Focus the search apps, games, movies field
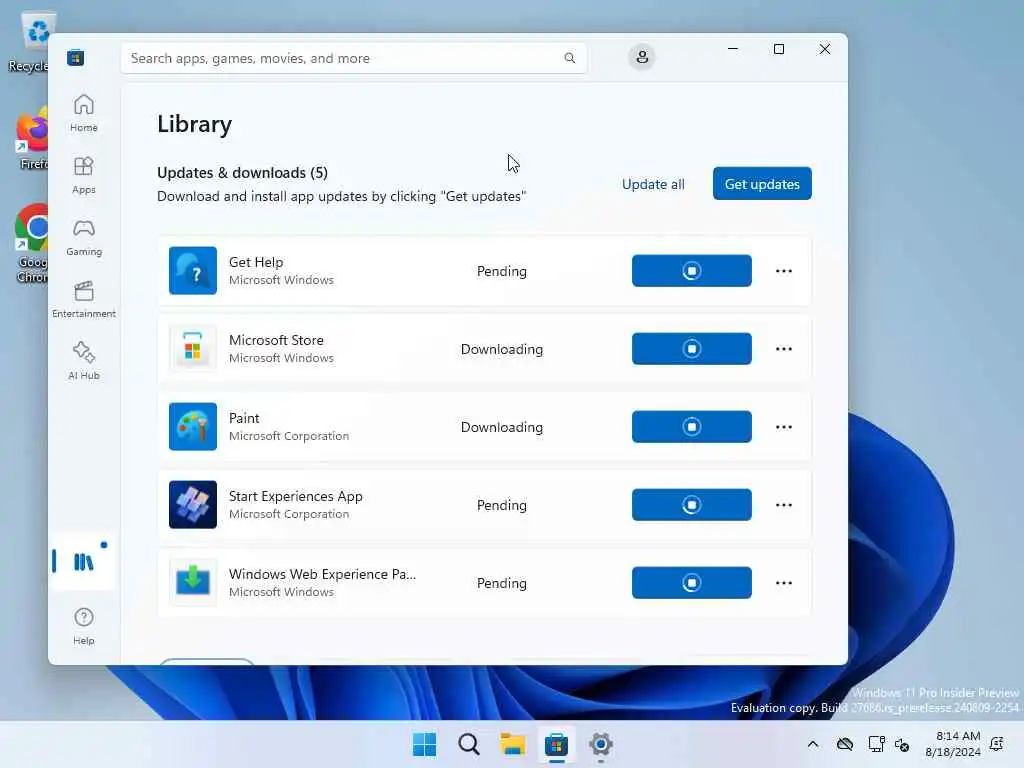This screenshot has height=768, width=1024. click(x=353, y=58)
